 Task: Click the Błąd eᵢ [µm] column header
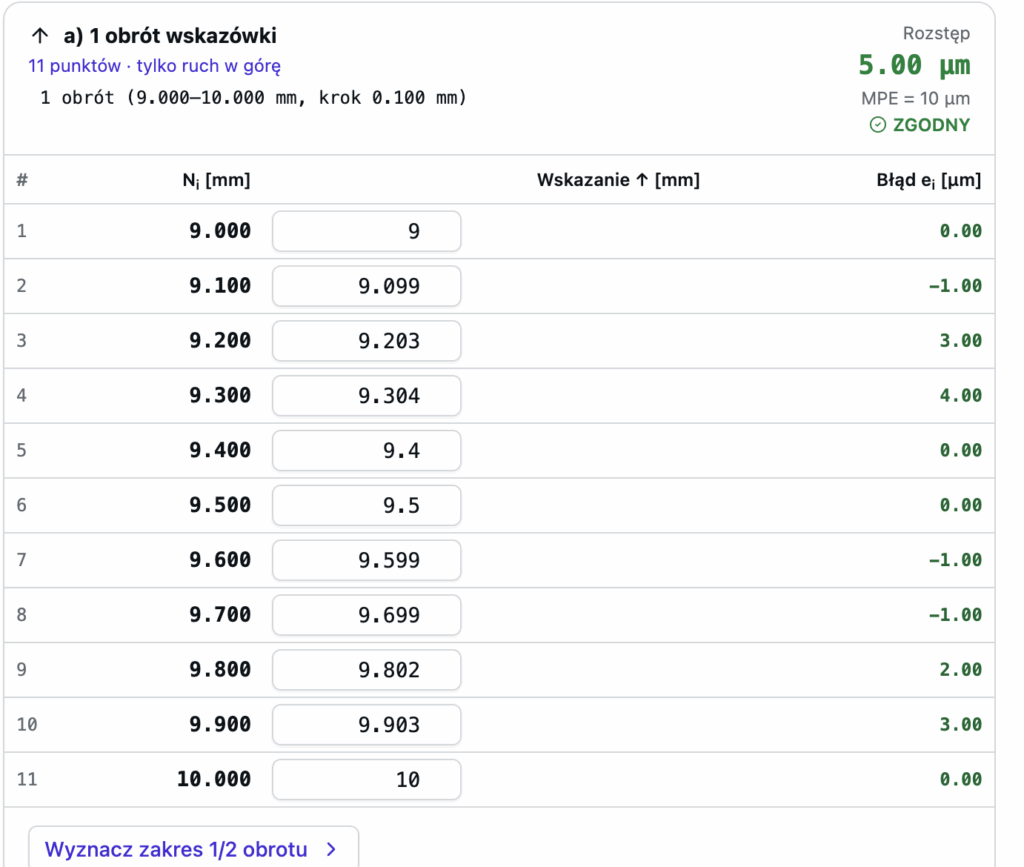coord(929,180)
